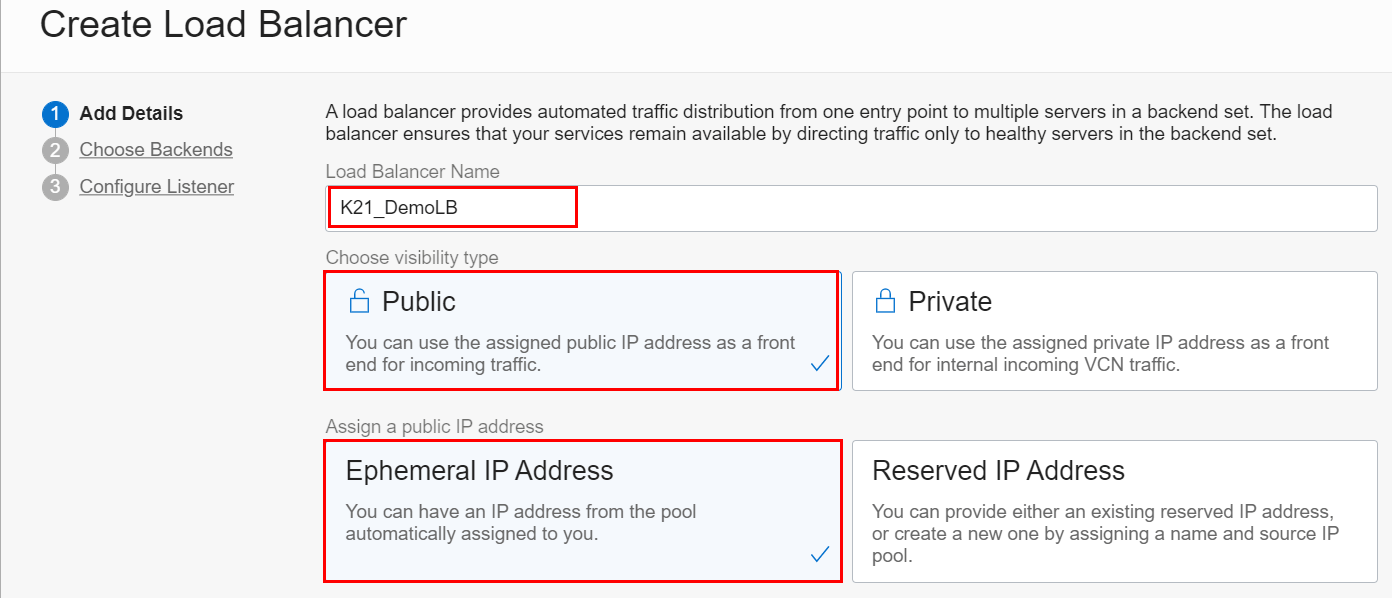Click the step 2 circle indicator

pyautogui.click(x=54, y=151)
